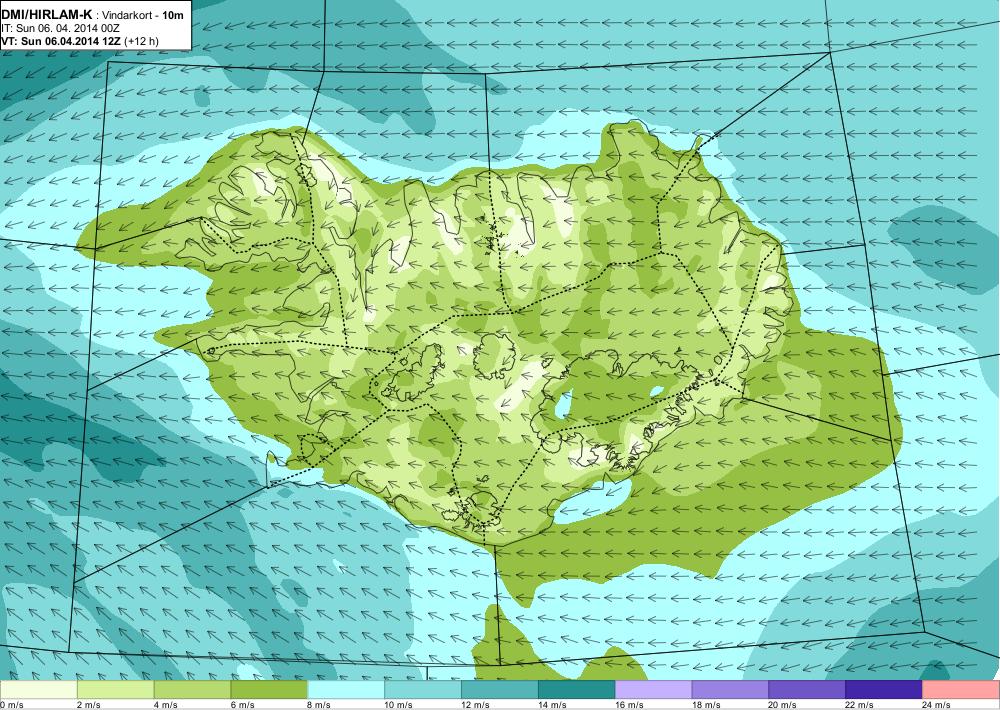Pick the violet legend swatch starting at 20 m/s
This screenshot has width=1000, height=710.
point(807,690)
